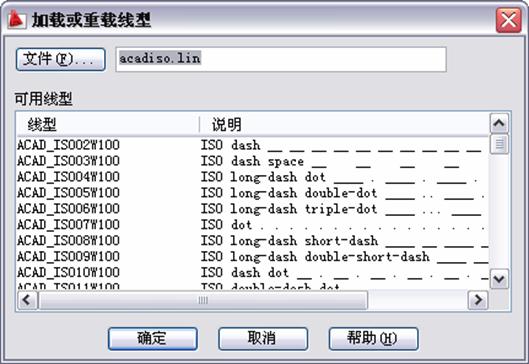This screenshot has height=364, width=529.
Task: Open help via 帮助(H) button
Action: pyautogui.click(x=373, y=338)
